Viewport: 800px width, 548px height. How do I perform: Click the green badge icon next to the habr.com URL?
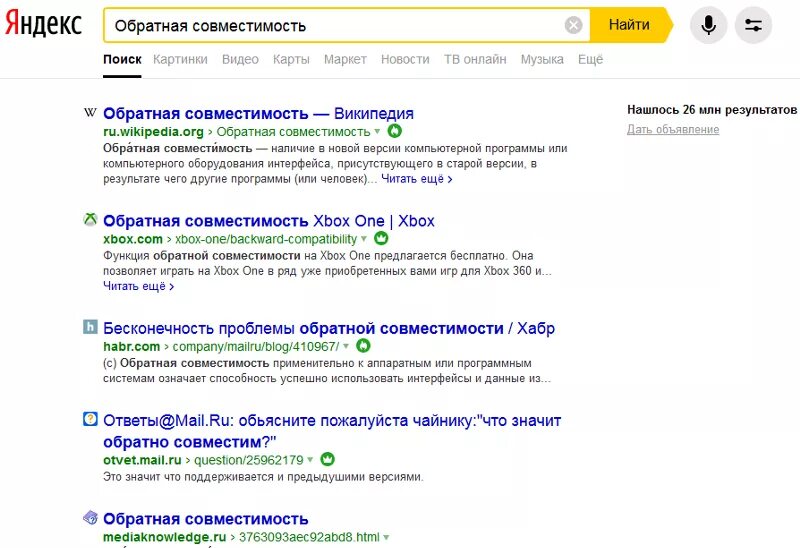[363, 345]
